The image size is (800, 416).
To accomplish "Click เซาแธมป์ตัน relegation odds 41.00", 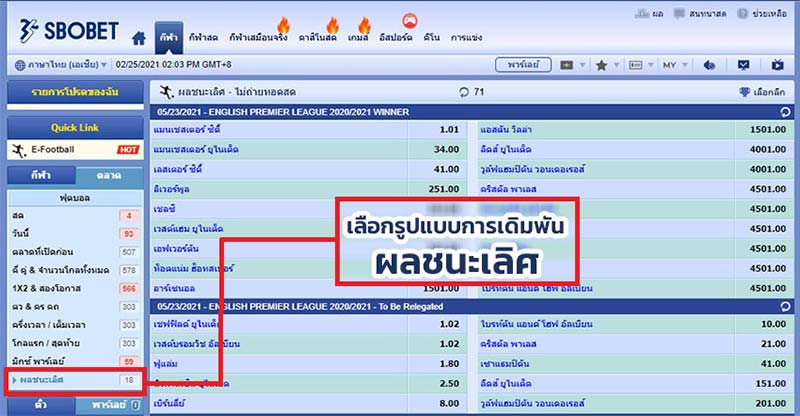I will click(x=773, y=364).
